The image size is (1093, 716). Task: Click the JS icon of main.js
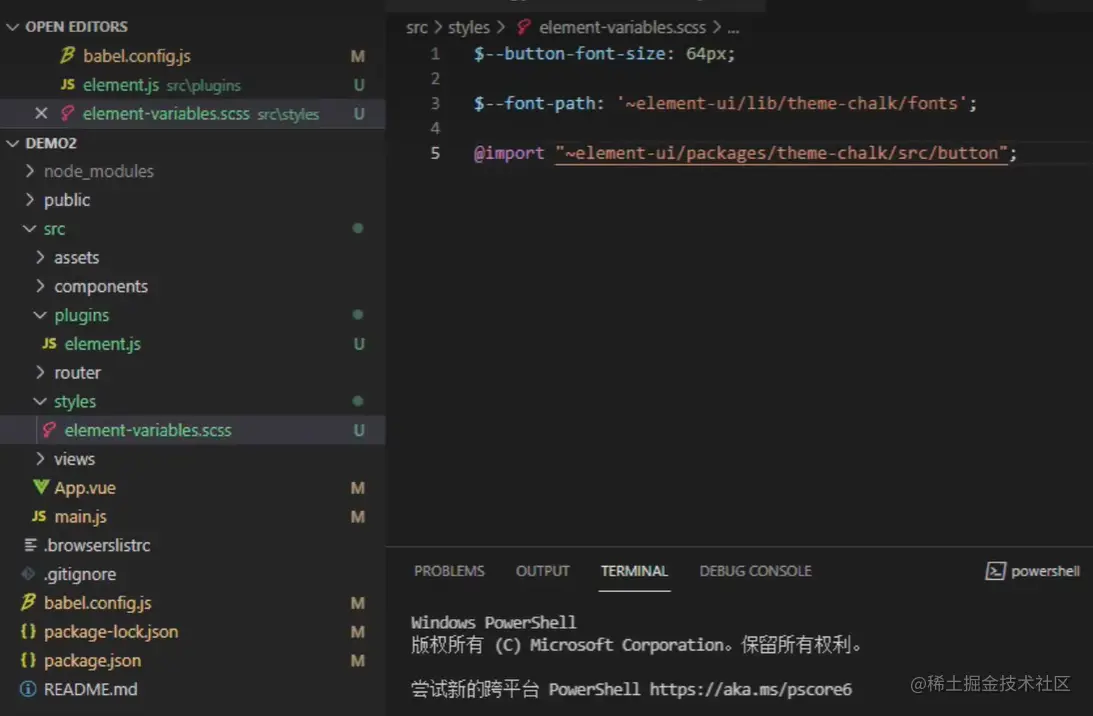click(x=39, y=516)
